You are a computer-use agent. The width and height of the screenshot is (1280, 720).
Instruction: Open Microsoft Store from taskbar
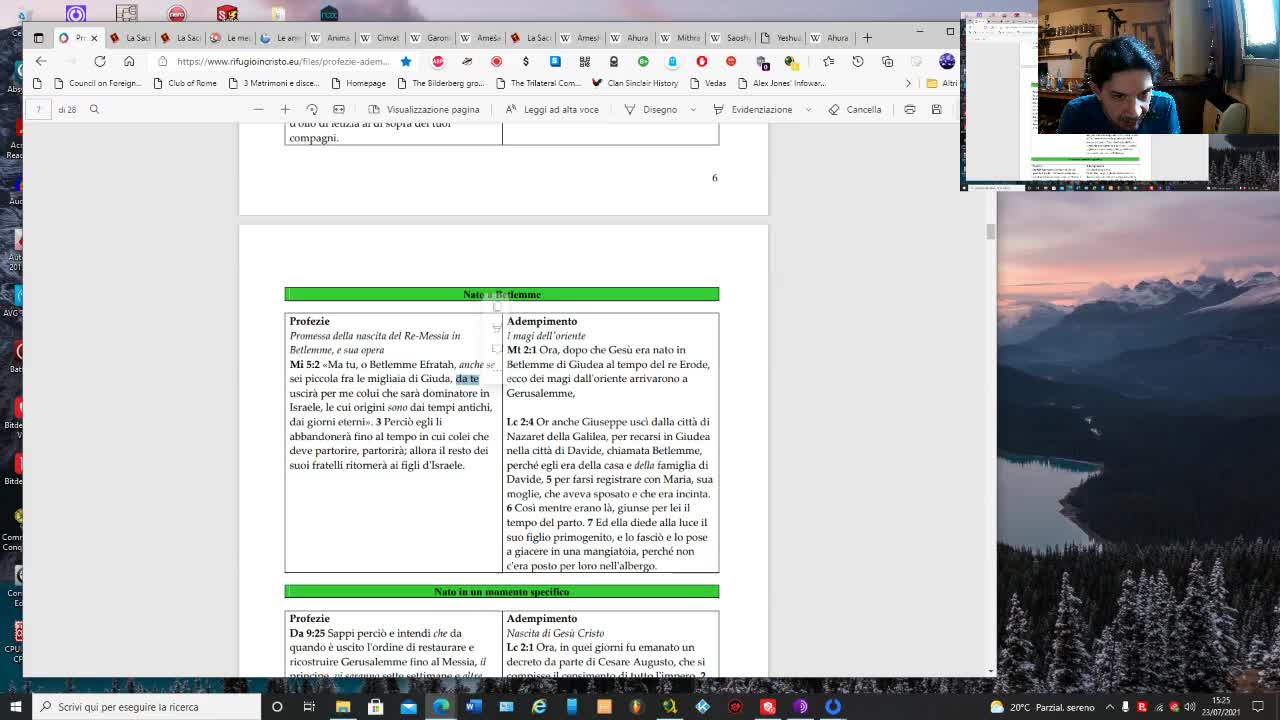tap(375, 707)
